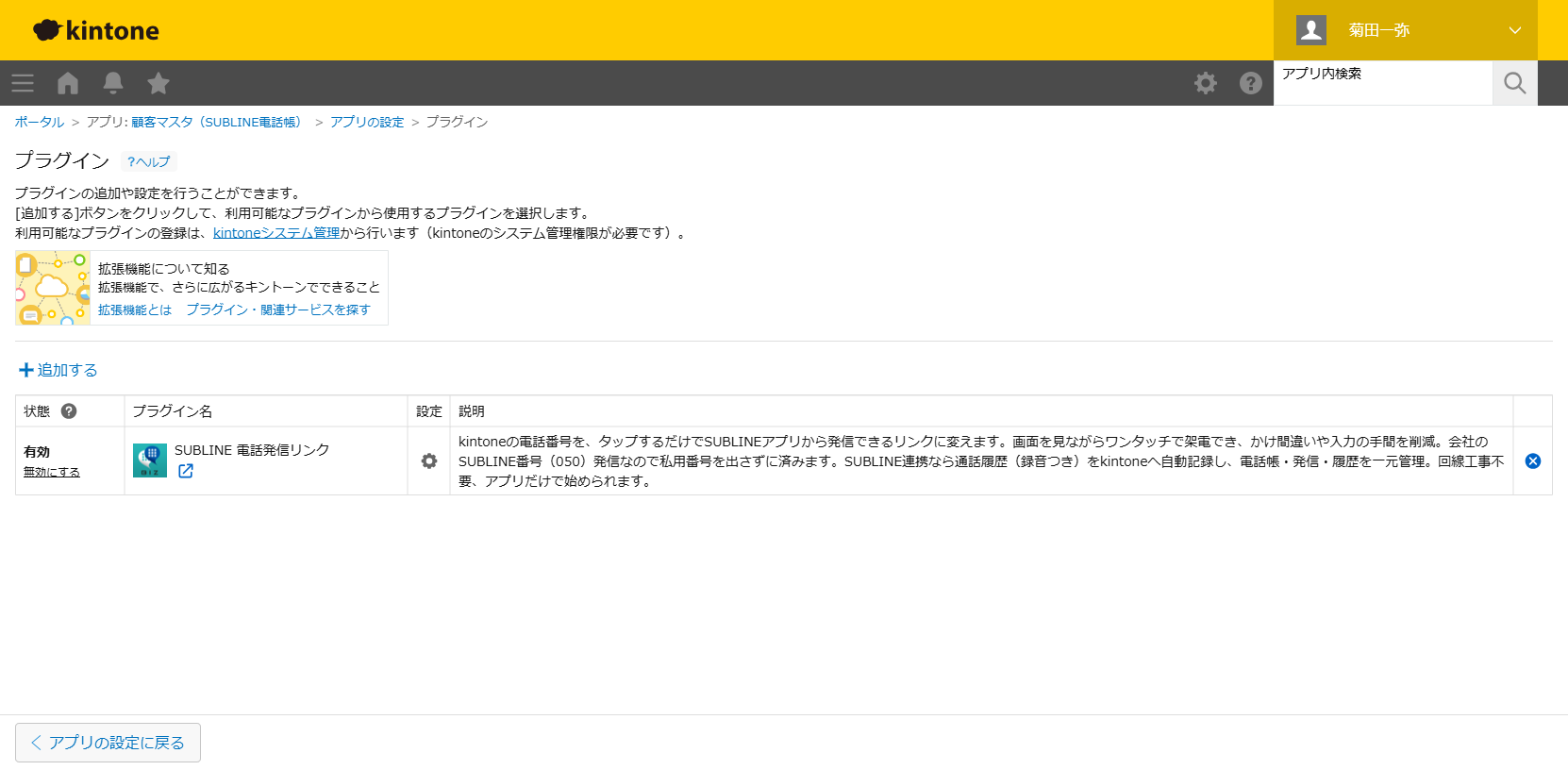Click the search magnifier button
This screenshot has width=1568, height=770.
coord(1515,83)
